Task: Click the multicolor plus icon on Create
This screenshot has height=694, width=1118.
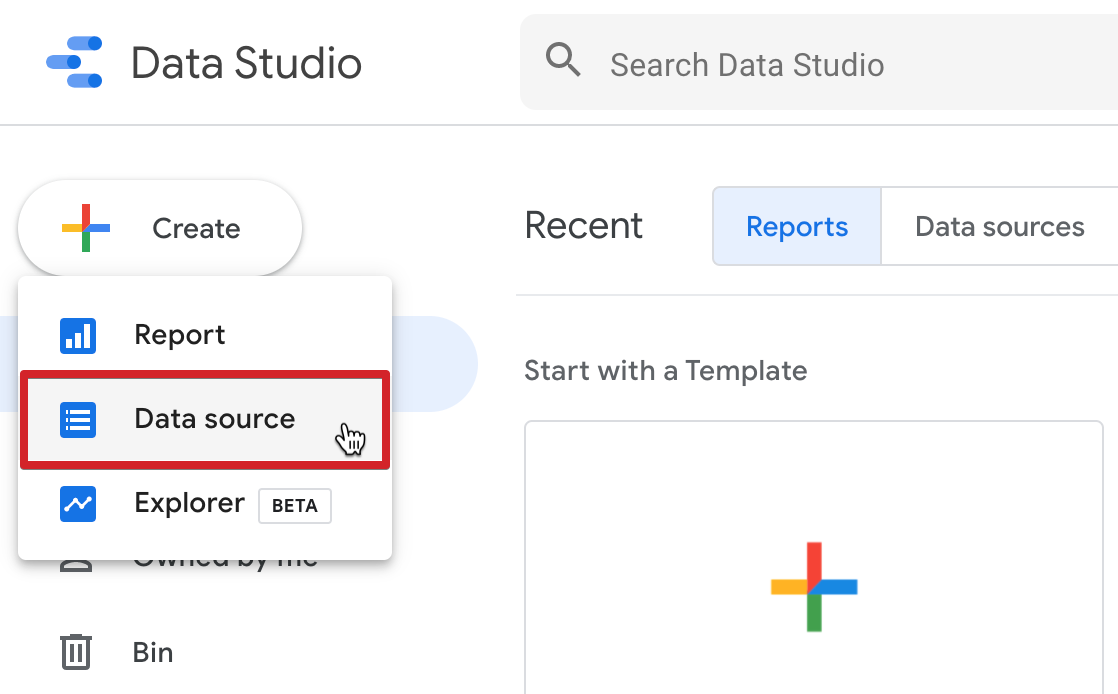Action: pyautogui.click(x=86, y=228)
